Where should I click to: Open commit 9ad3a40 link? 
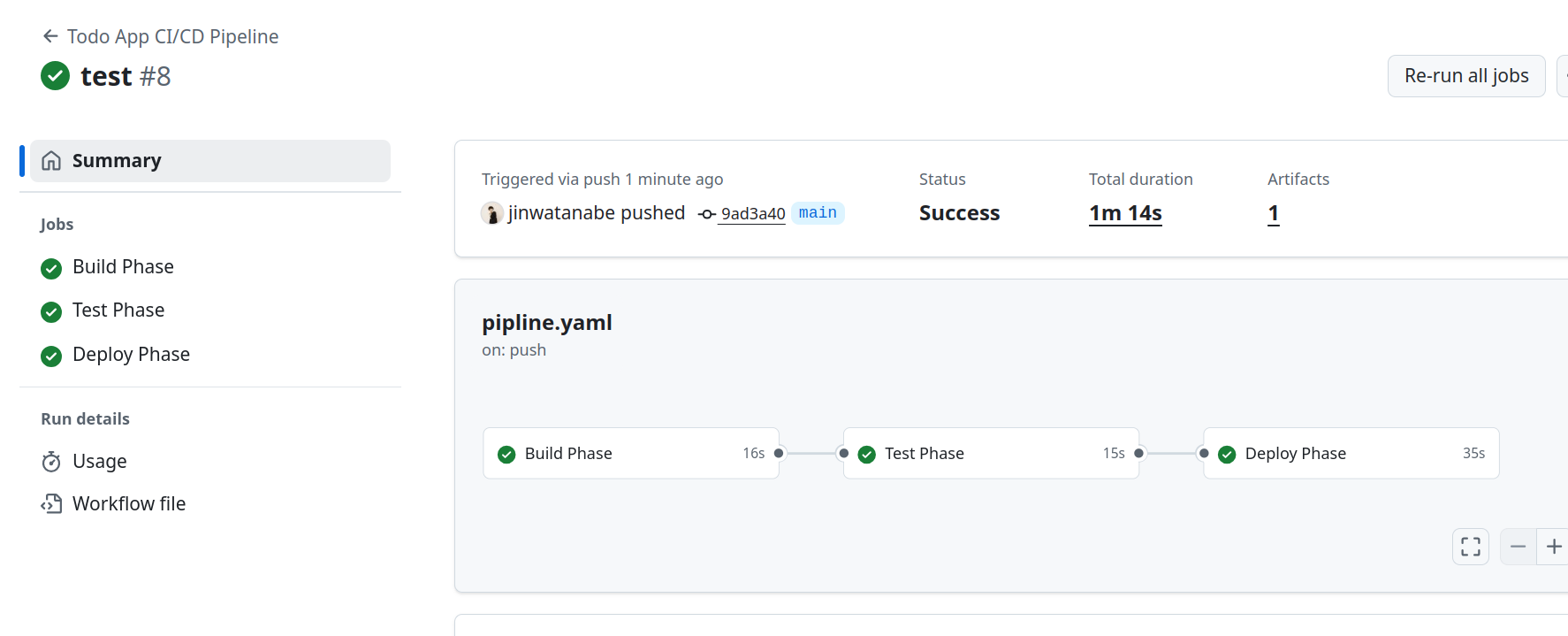[753, 214]
